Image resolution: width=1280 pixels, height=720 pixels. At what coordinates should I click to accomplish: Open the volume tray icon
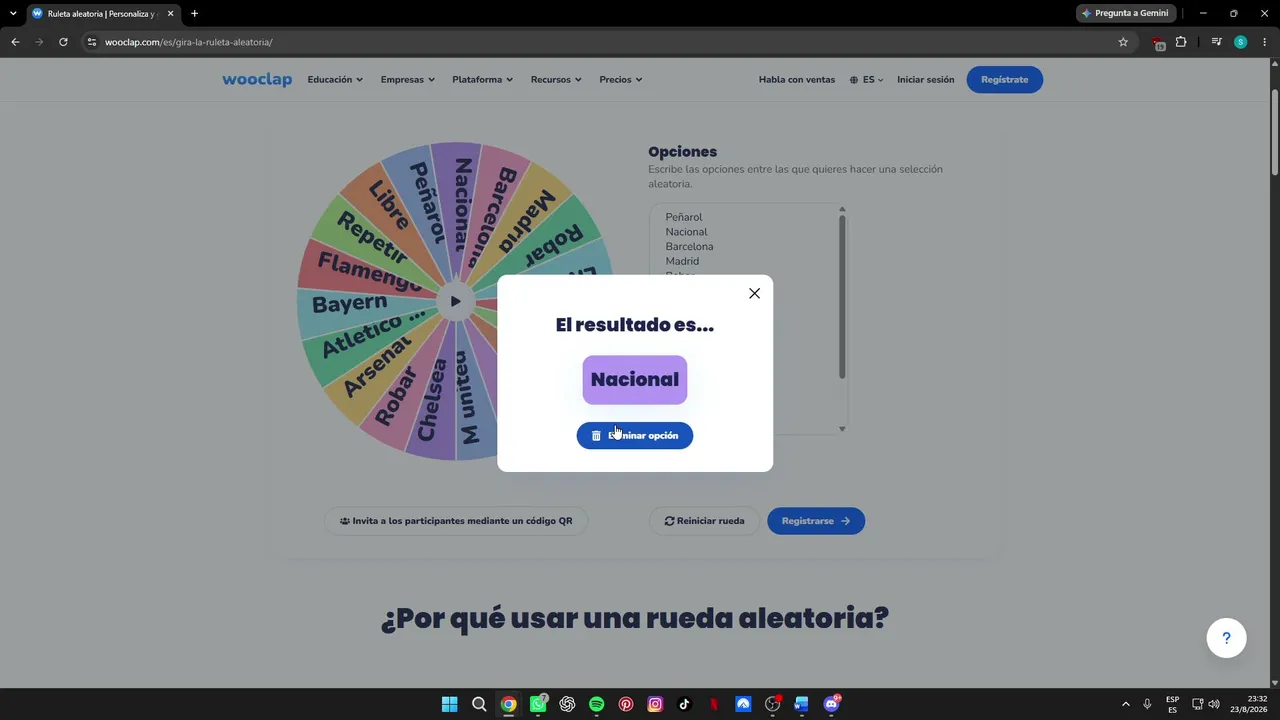point(1214,704)
